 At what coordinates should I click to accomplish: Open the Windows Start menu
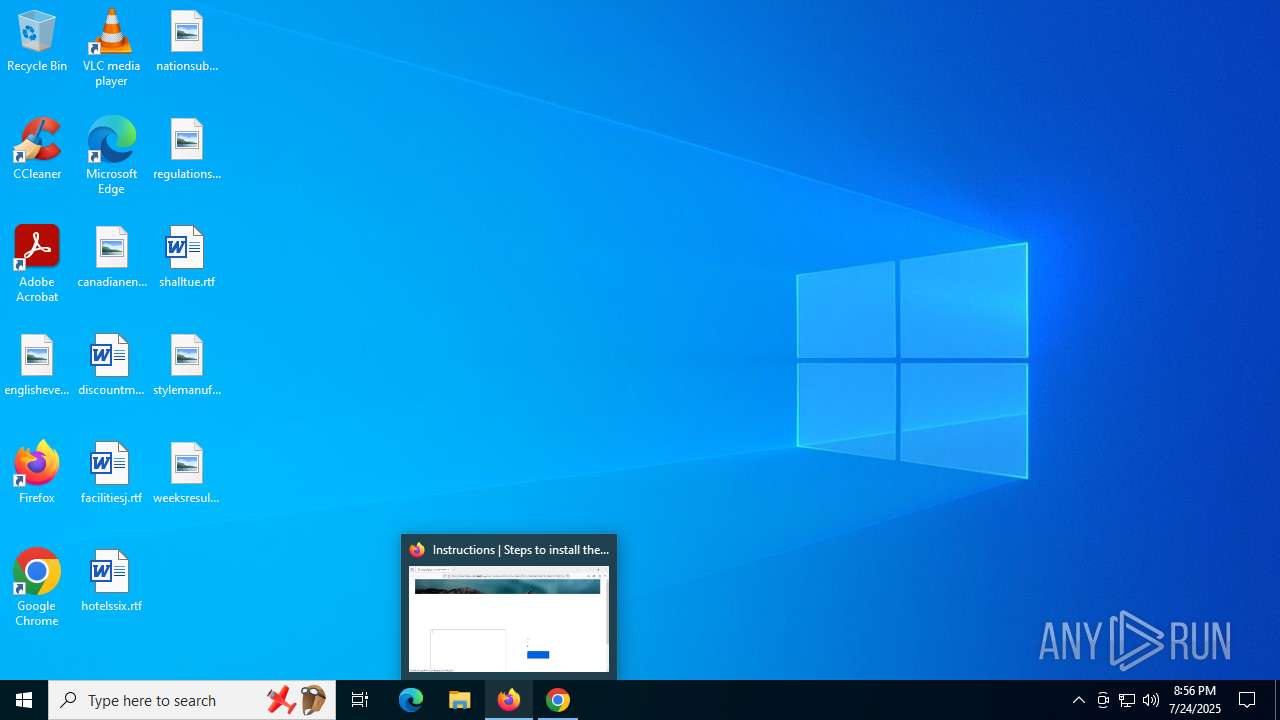(24, 700)
